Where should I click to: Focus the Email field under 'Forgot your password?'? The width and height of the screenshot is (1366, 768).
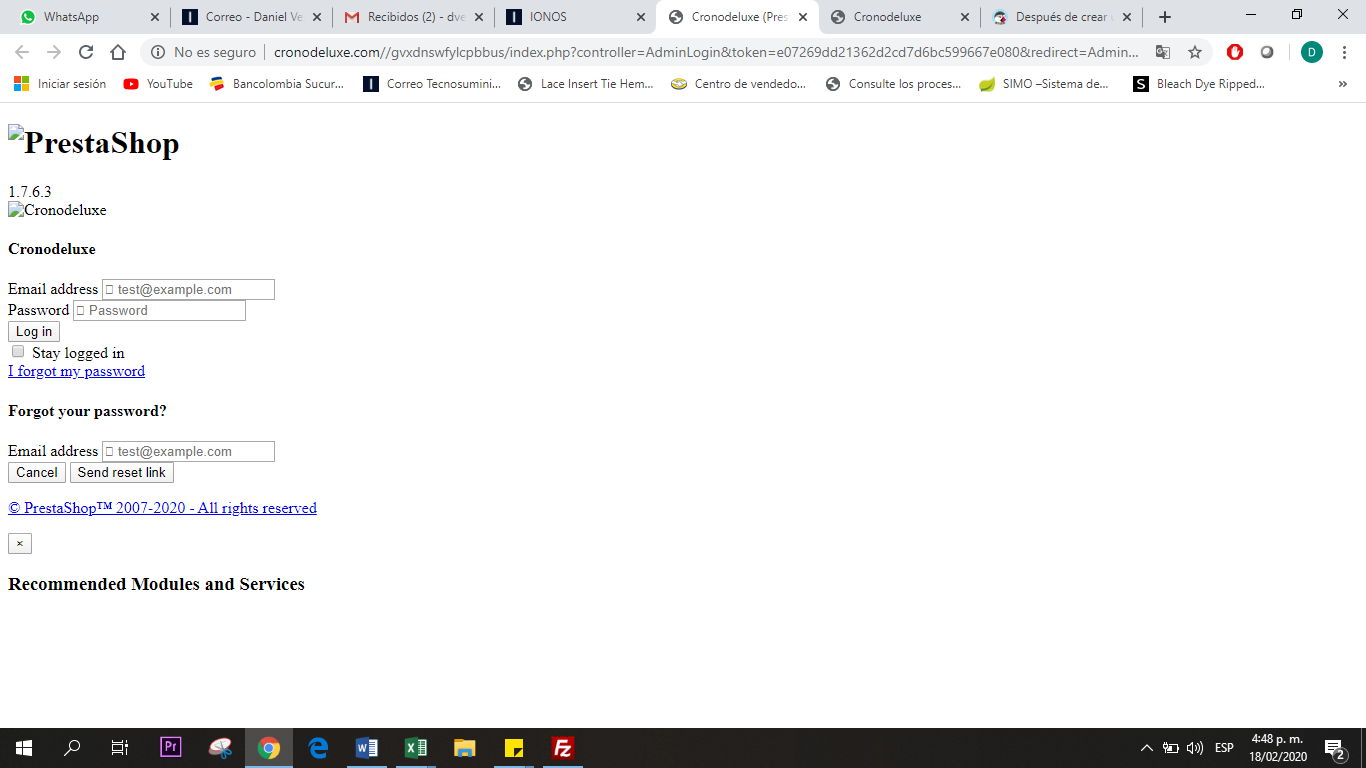pyautogui.click(x=188, y=451)
